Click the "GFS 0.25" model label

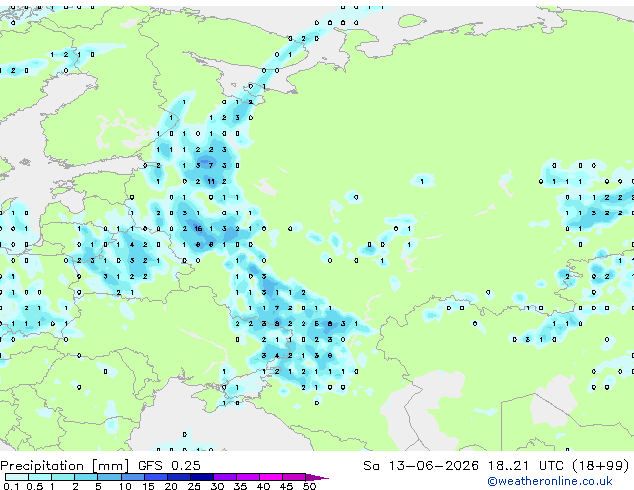pyautogui.click(x=169, y=466)
